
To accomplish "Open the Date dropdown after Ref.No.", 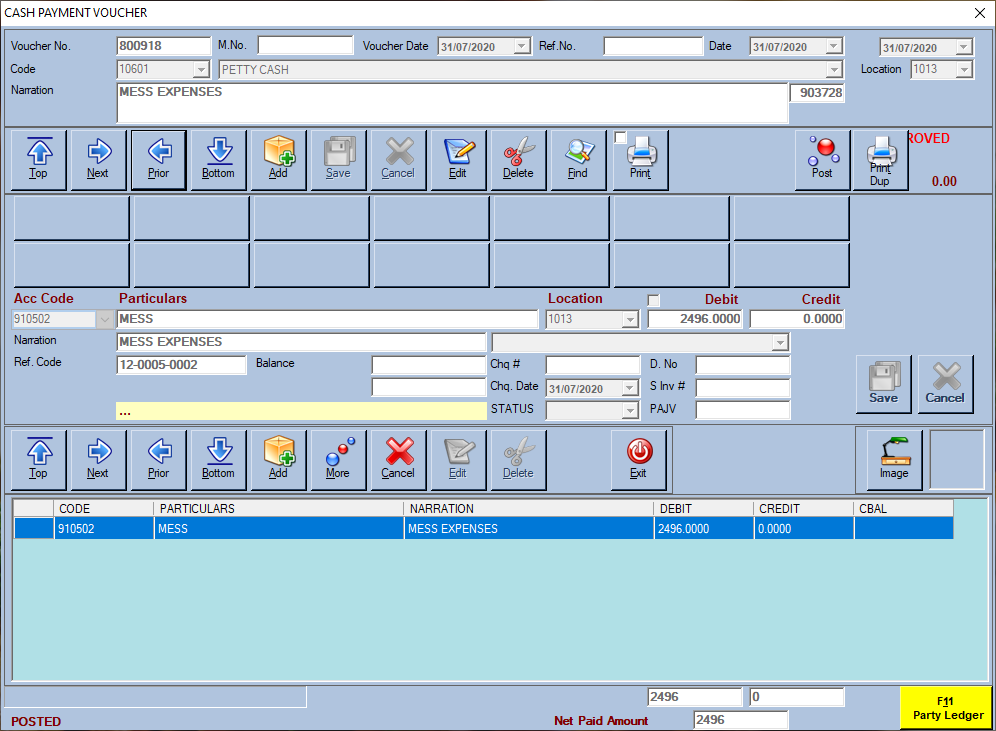I will [x=833, y=46].
